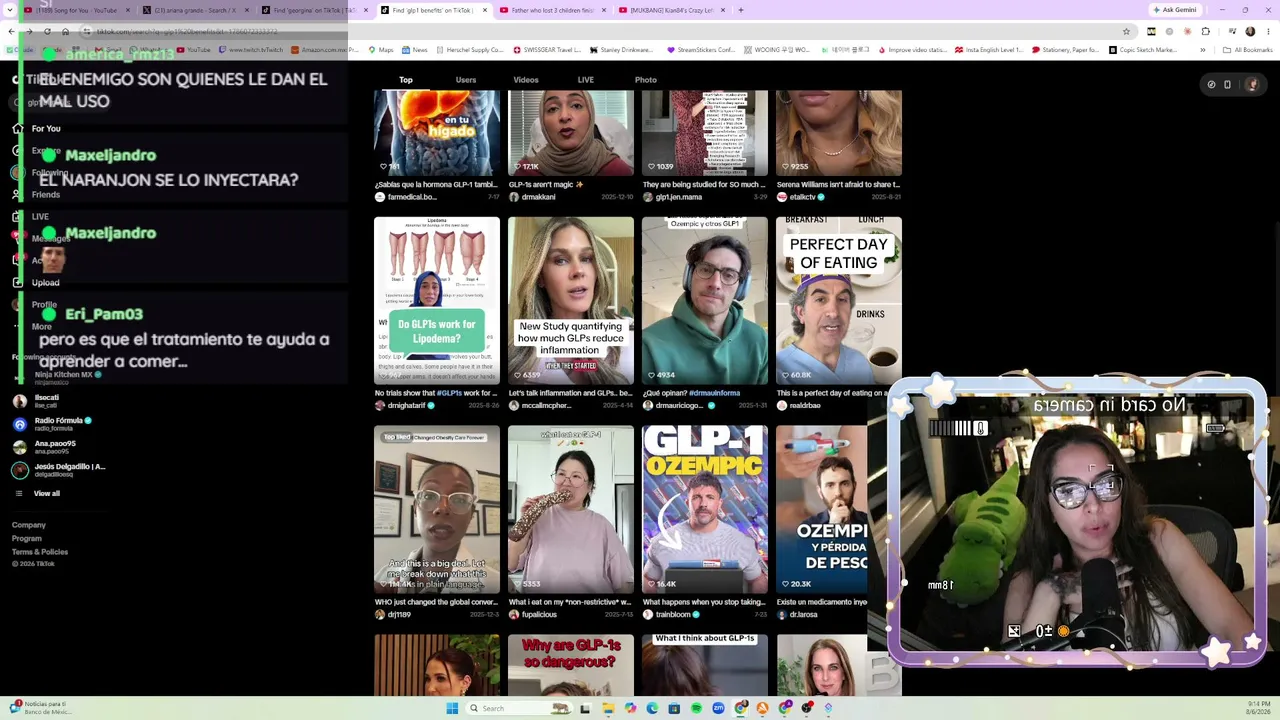
Task: Switch to the LIVE search tab
Action: 586,80
